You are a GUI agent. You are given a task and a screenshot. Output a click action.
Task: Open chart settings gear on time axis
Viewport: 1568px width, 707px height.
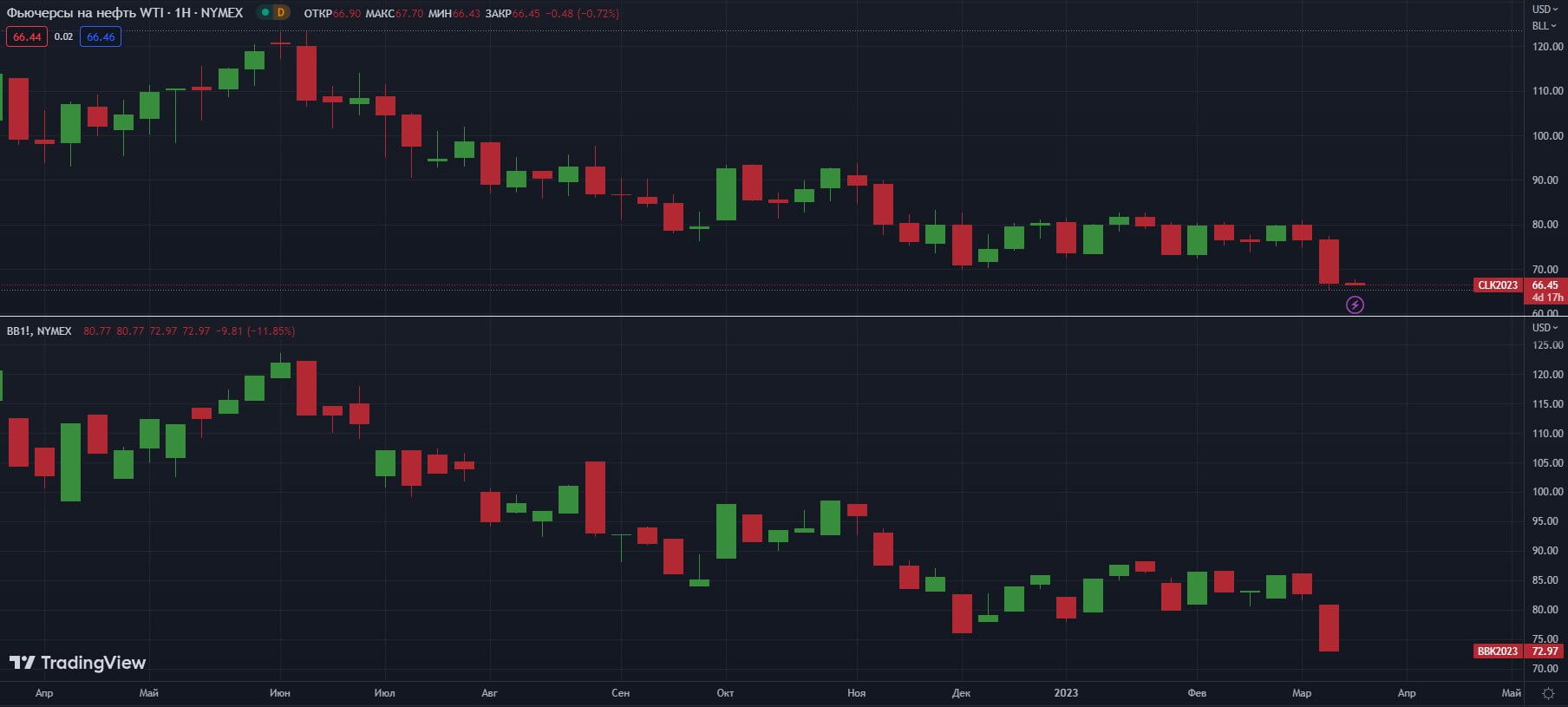(x=1548, y=693)
